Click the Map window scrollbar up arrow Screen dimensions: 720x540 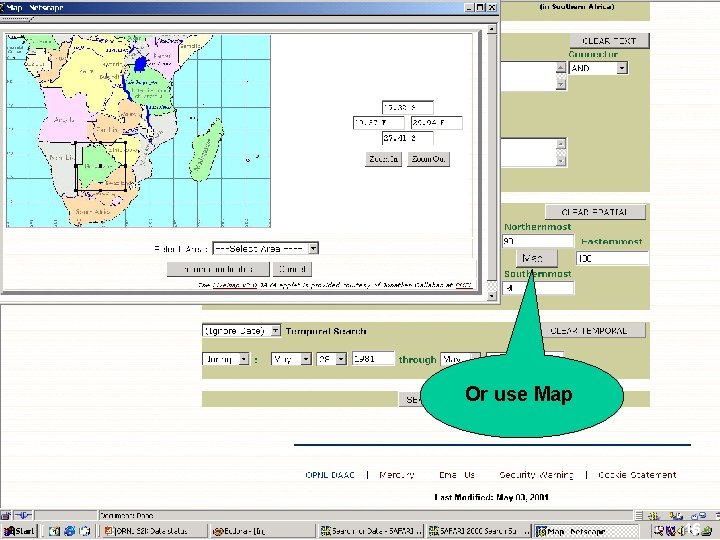pyautogui.click(x=492, y=29)
